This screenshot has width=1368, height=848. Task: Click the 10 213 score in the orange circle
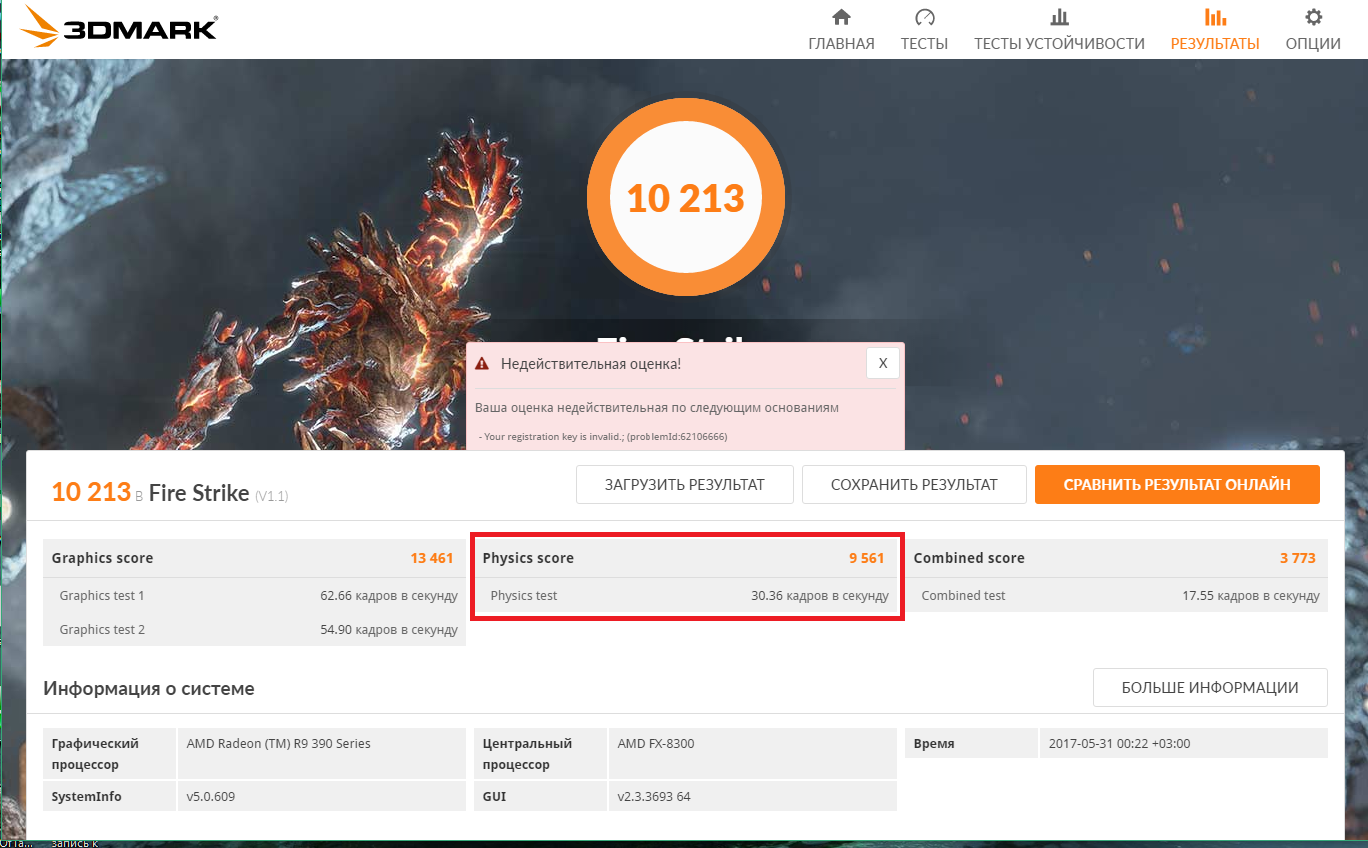[686, 198]
